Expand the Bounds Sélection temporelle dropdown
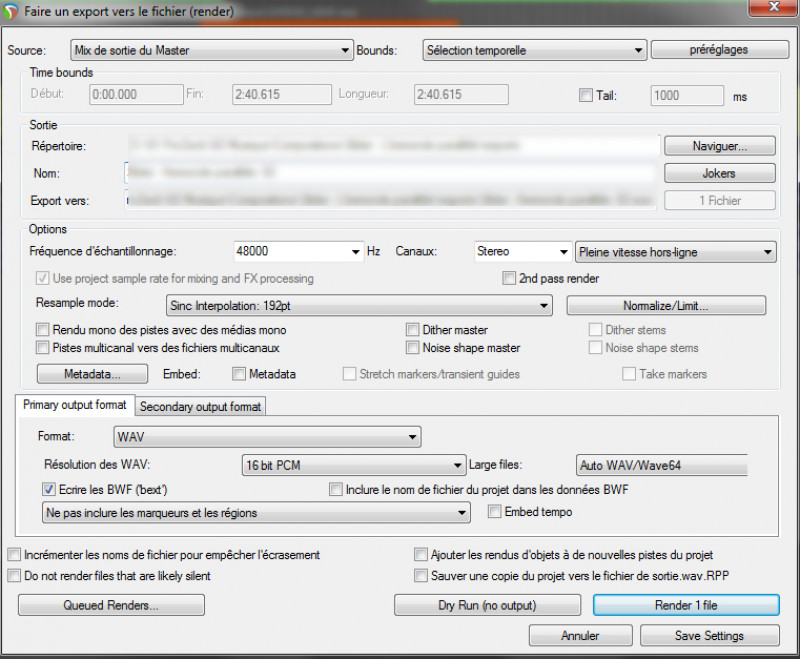 coord(534,50)
